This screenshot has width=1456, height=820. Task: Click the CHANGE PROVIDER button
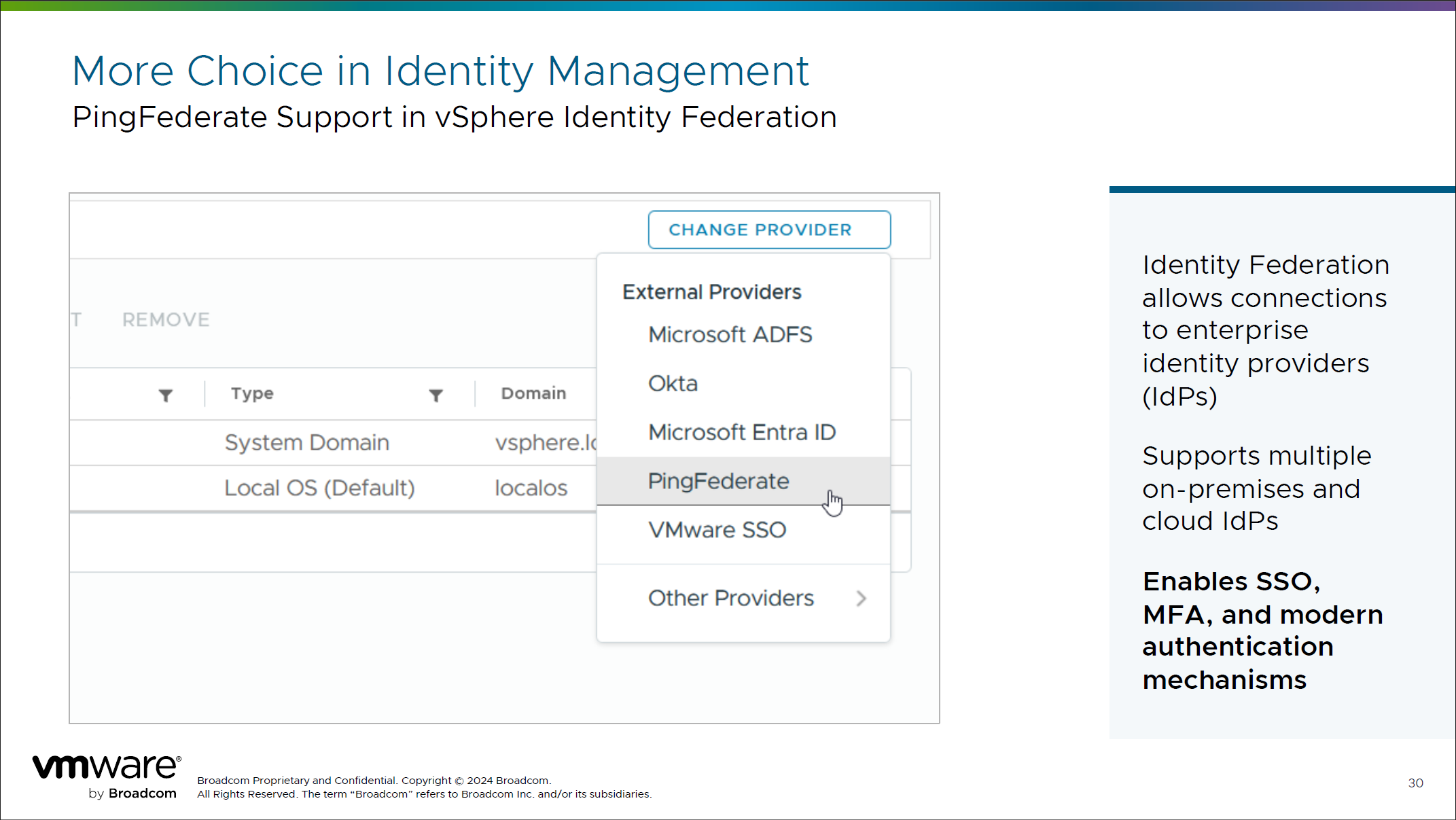[768, 230]
